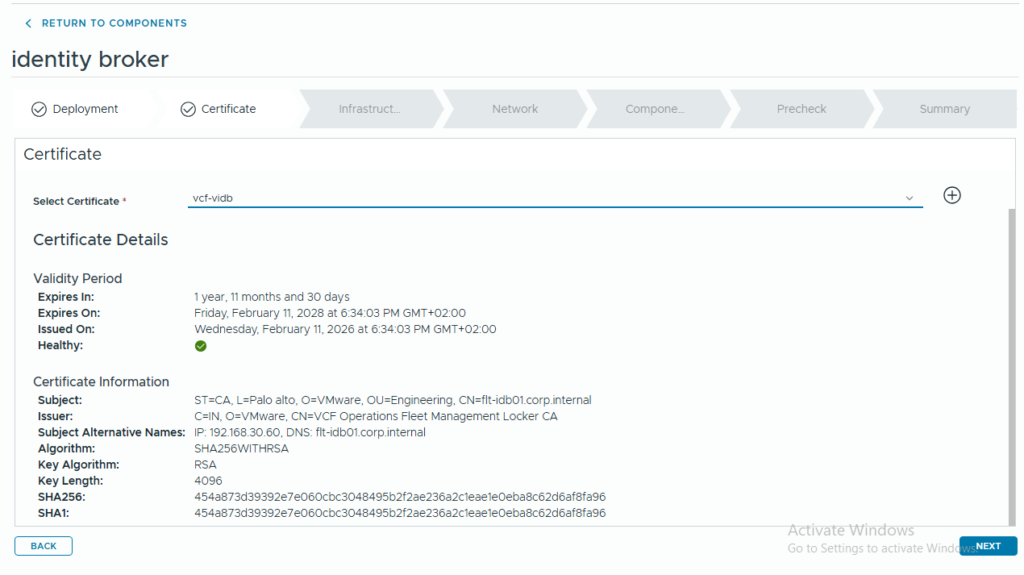Viewport: 1024px width, 575px height.
Task: Switch to the Network wizard step
Action: coord(515,109)
